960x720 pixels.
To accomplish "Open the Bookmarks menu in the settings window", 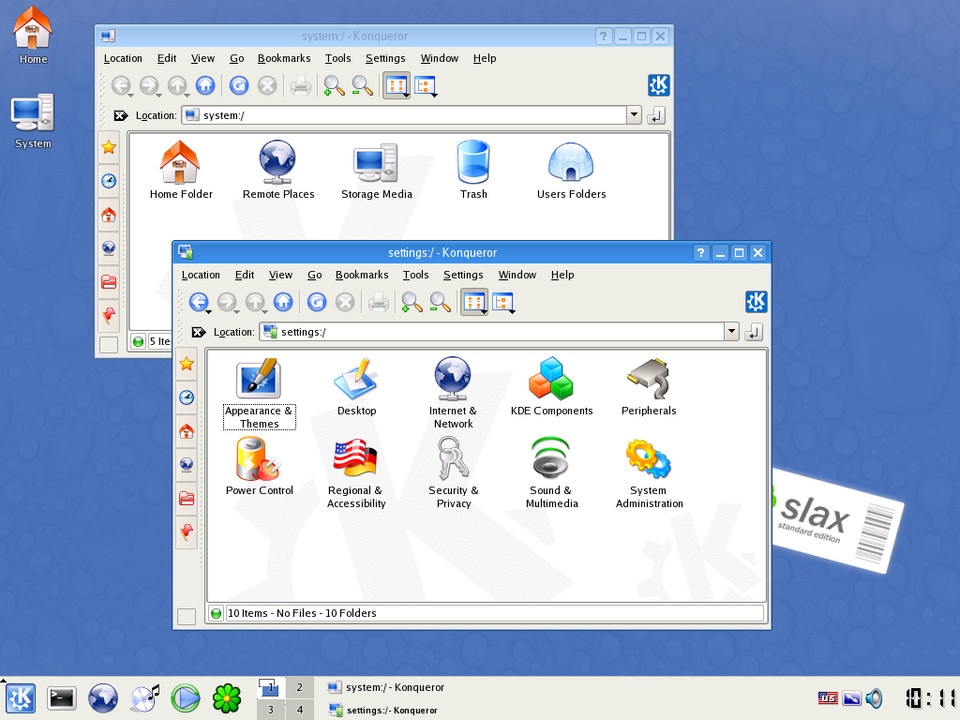I will pos(362,275).
